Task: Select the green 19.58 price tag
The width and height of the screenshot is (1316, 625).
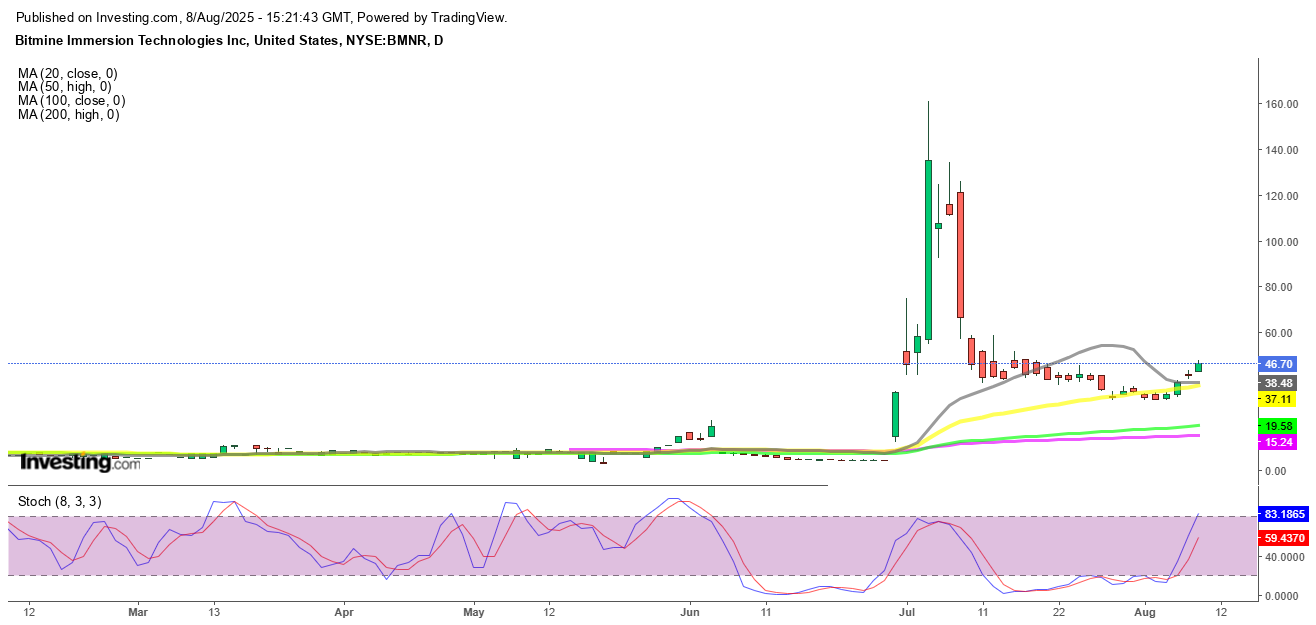Action: click(1280, 425)
